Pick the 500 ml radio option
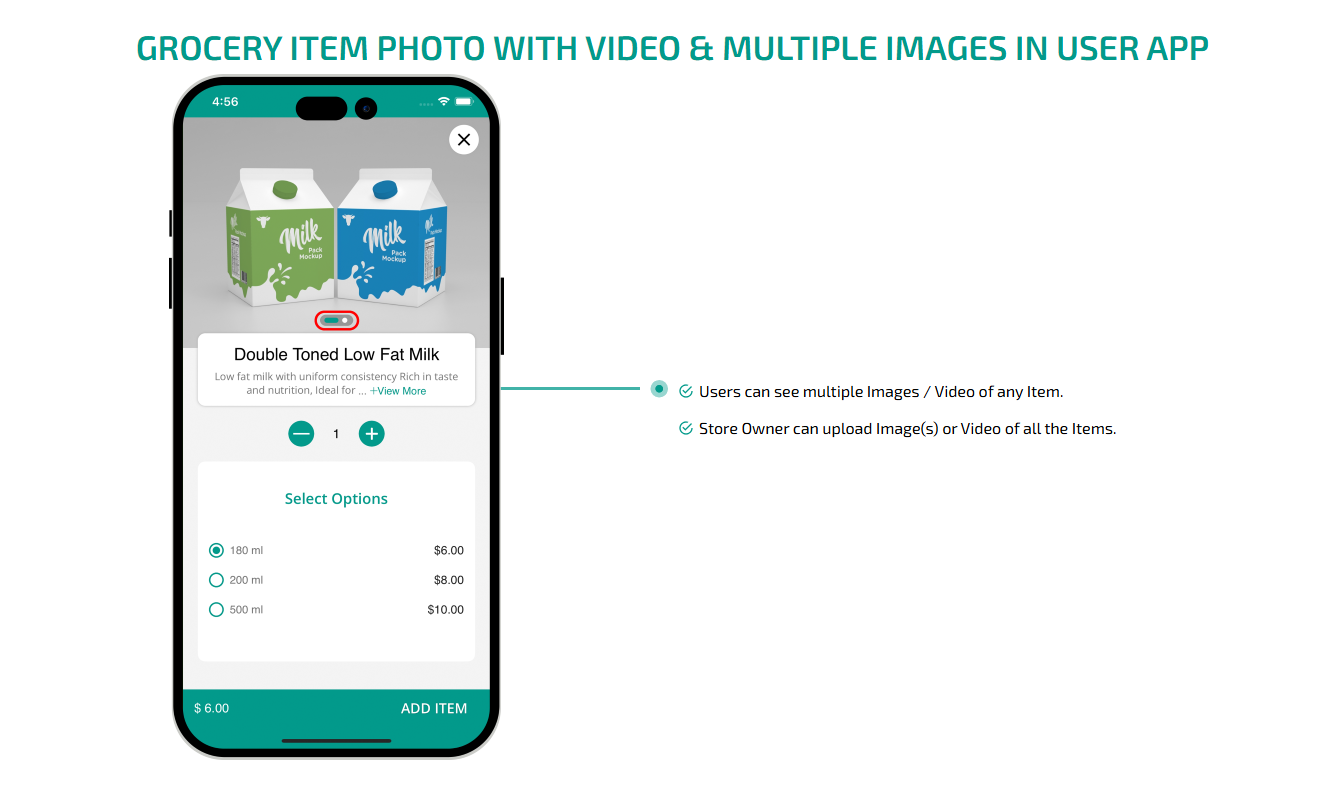 click(216, 610)
